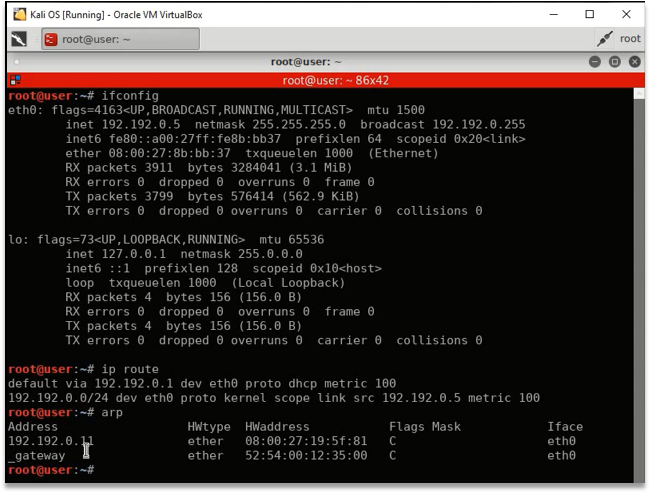Open the root user label in panel
Viewport: 650px width, 492px height.
click(x=630, y=39)
